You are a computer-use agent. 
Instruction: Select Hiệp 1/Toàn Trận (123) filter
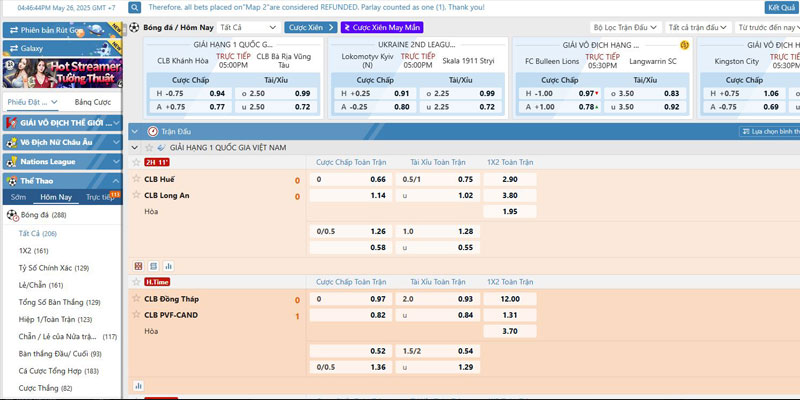pos(55,319)
